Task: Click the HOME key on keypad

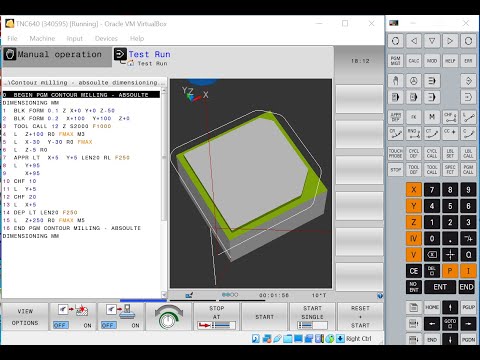Action: click(x=432, y=307)
